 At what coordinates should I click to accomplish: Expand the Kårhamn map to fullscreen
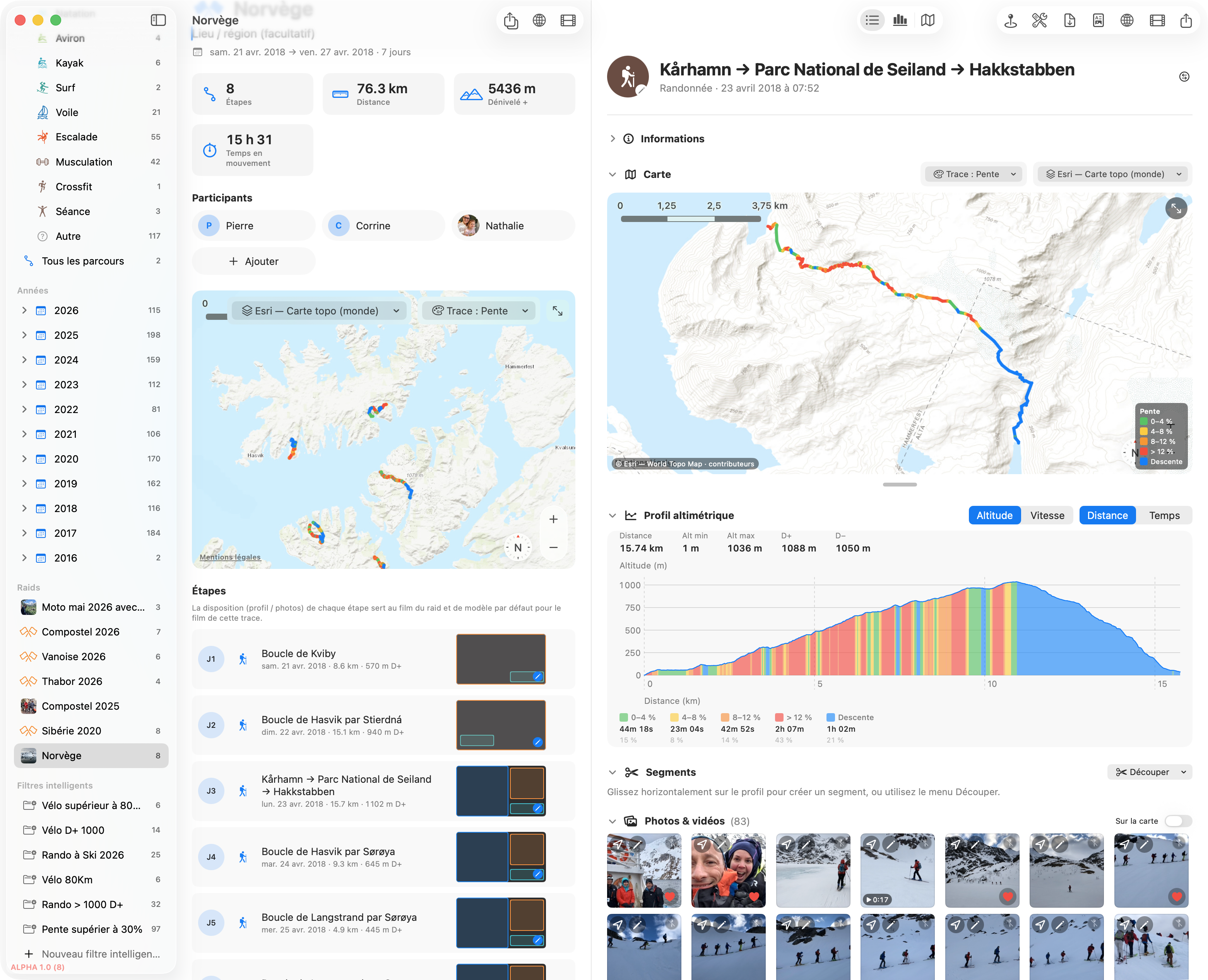tap(1176, 208)
